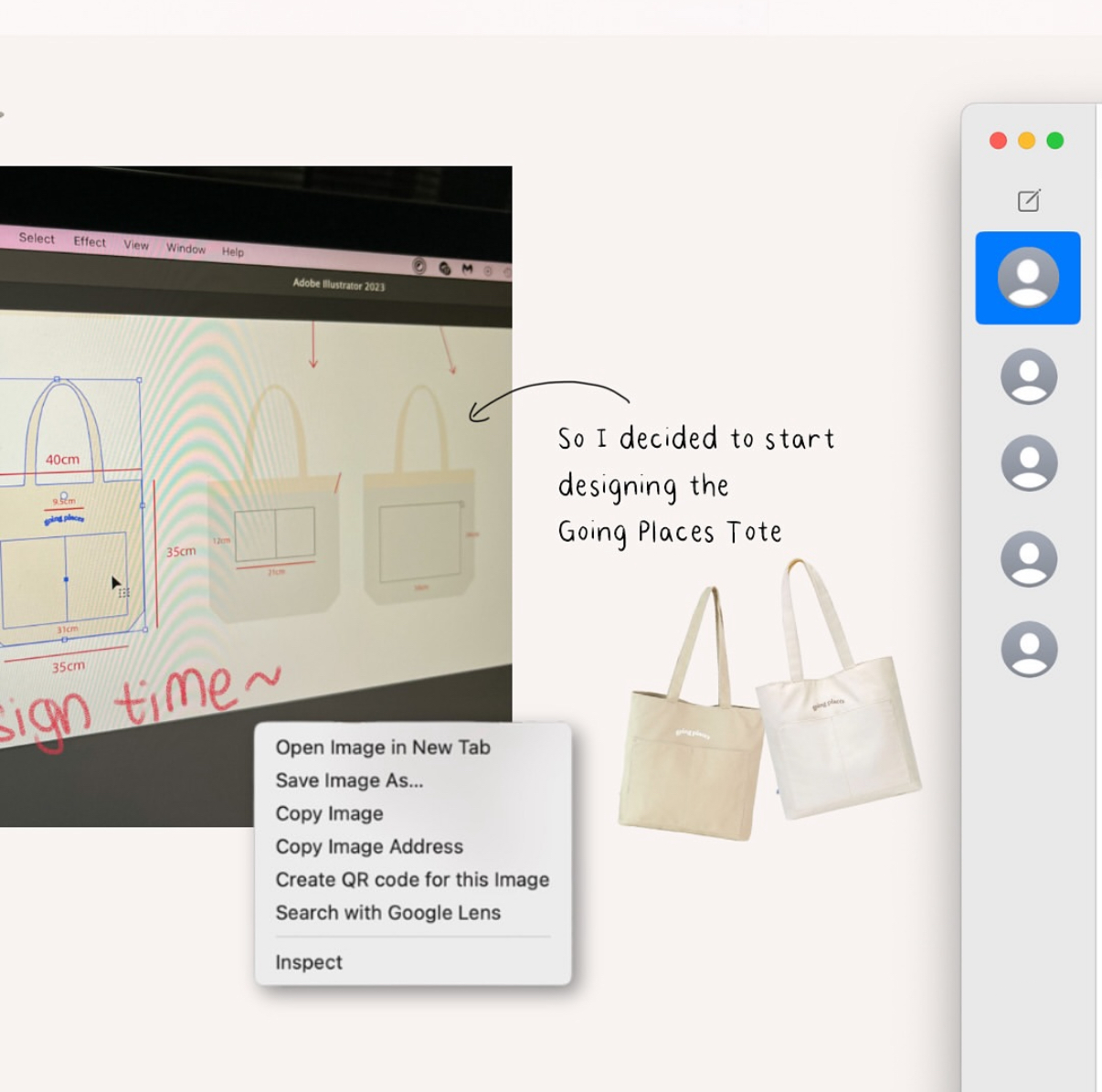This screenshot has width=1102, height=1092.
Task: Open the compose new message icon
Action: [x=1028, y=200]
